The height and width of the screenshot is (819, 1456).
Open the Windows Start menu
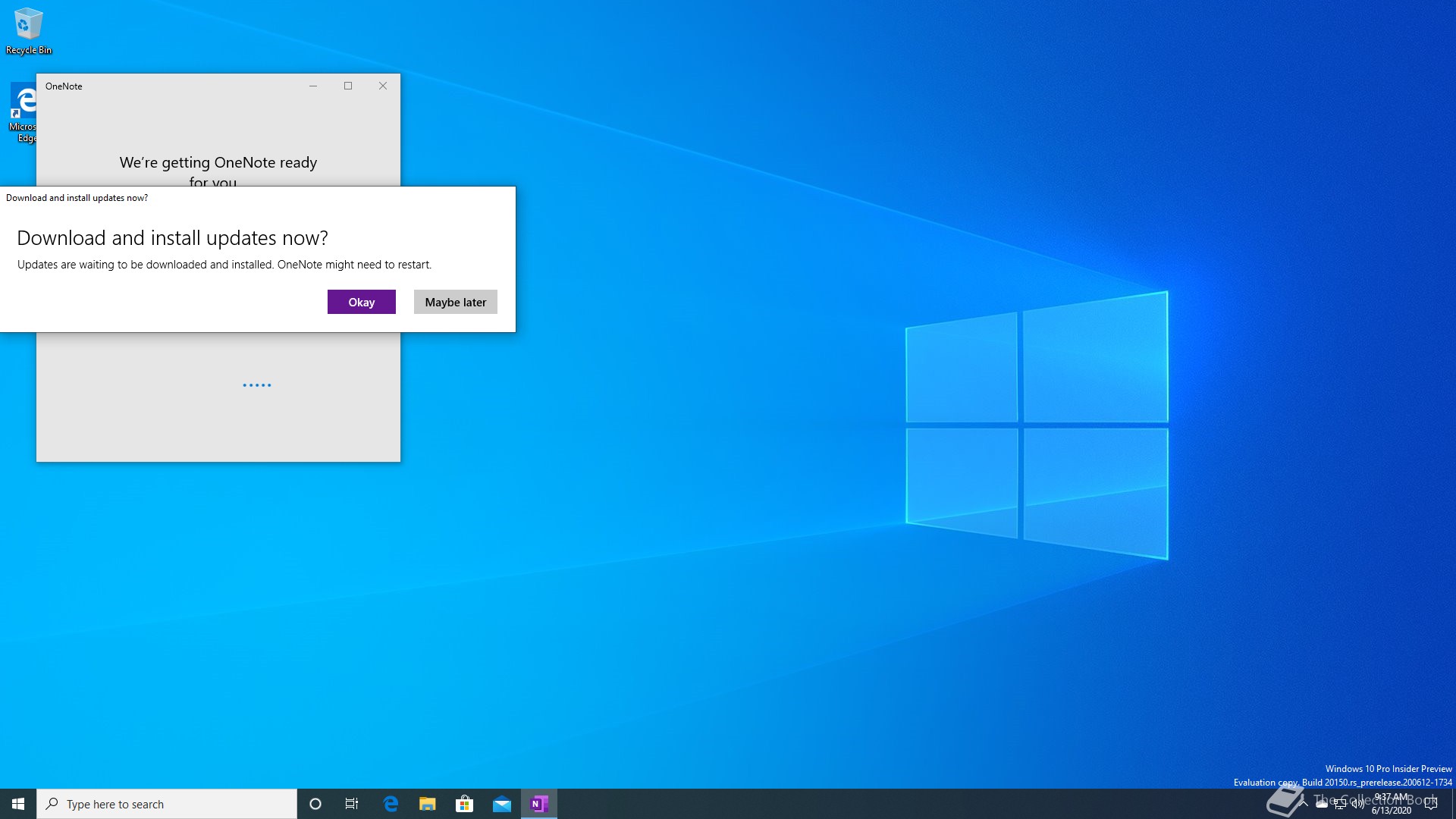(18, 804)
